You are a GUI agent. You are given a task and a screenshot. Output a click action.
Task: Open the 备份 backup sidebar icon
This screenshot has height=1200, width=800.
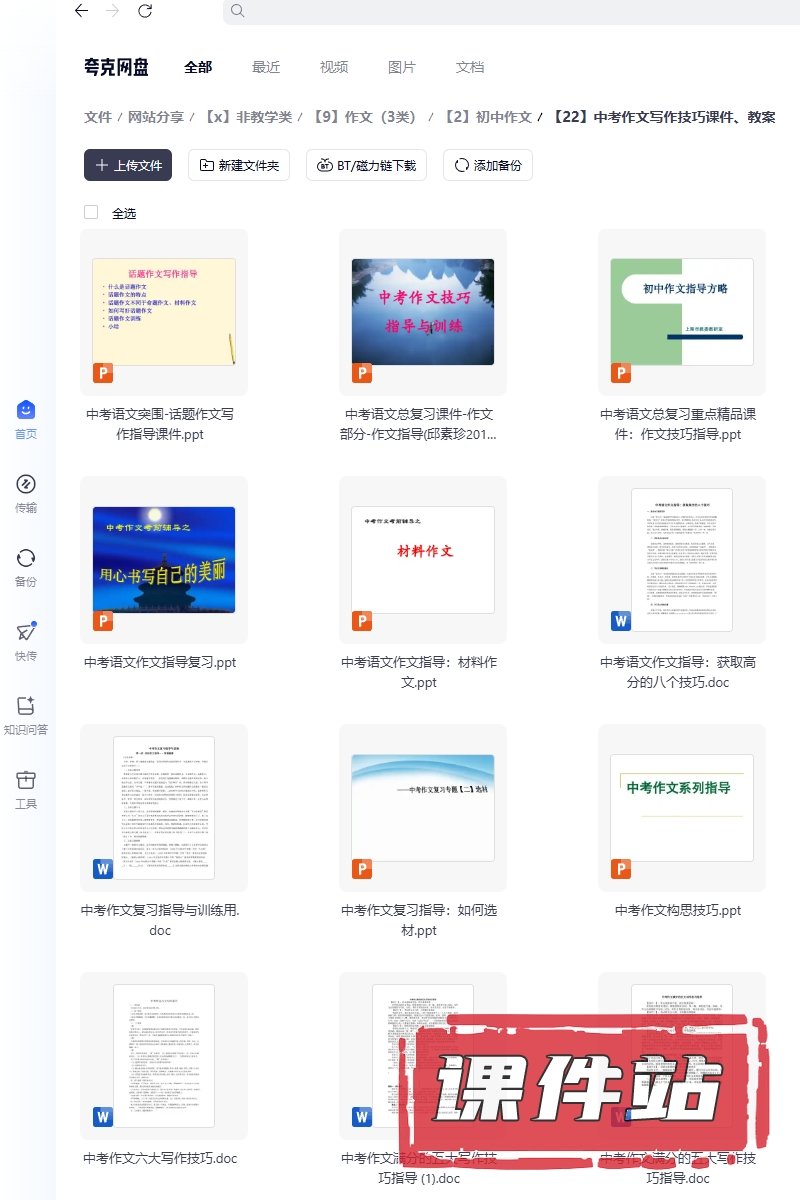pyautogui.click(x=26, y=558)
